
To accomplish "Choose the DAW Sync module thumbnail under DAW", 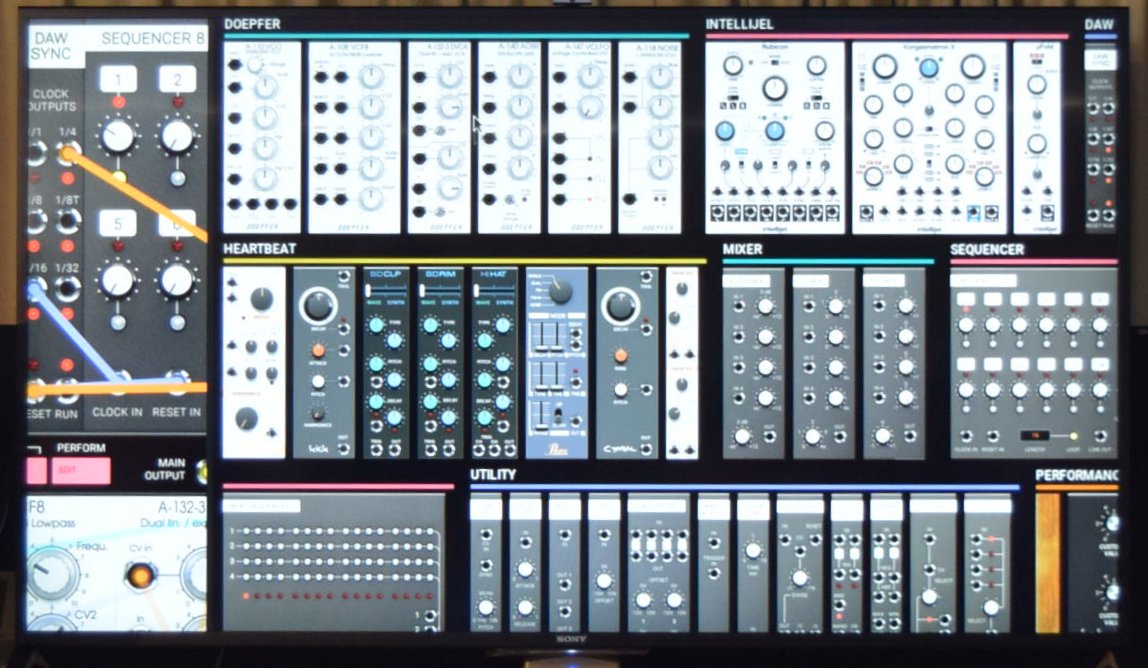I will [1100, 137].
